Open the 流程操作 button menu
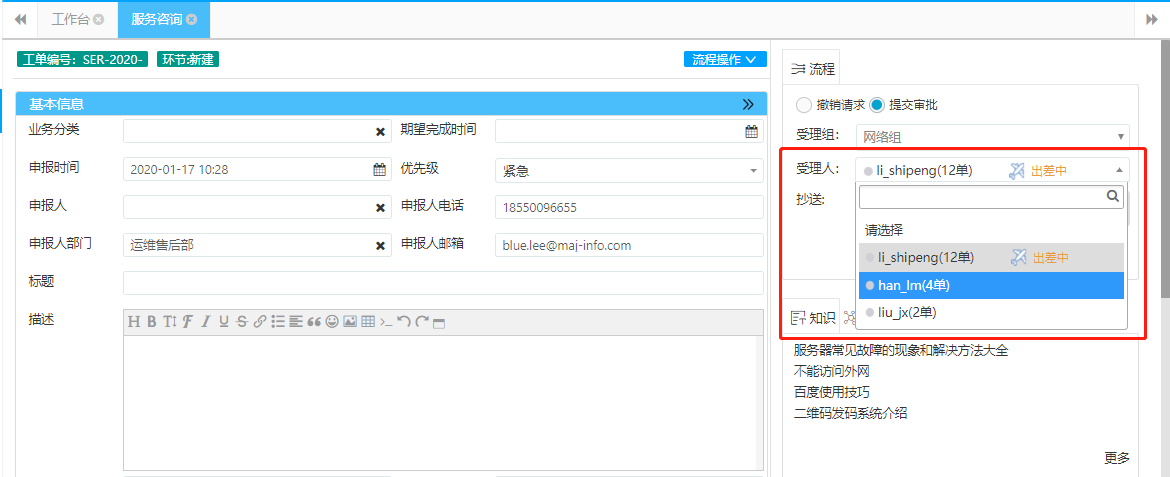The height and width of the screenshot is (477, 1170). [x=725, y=59]
